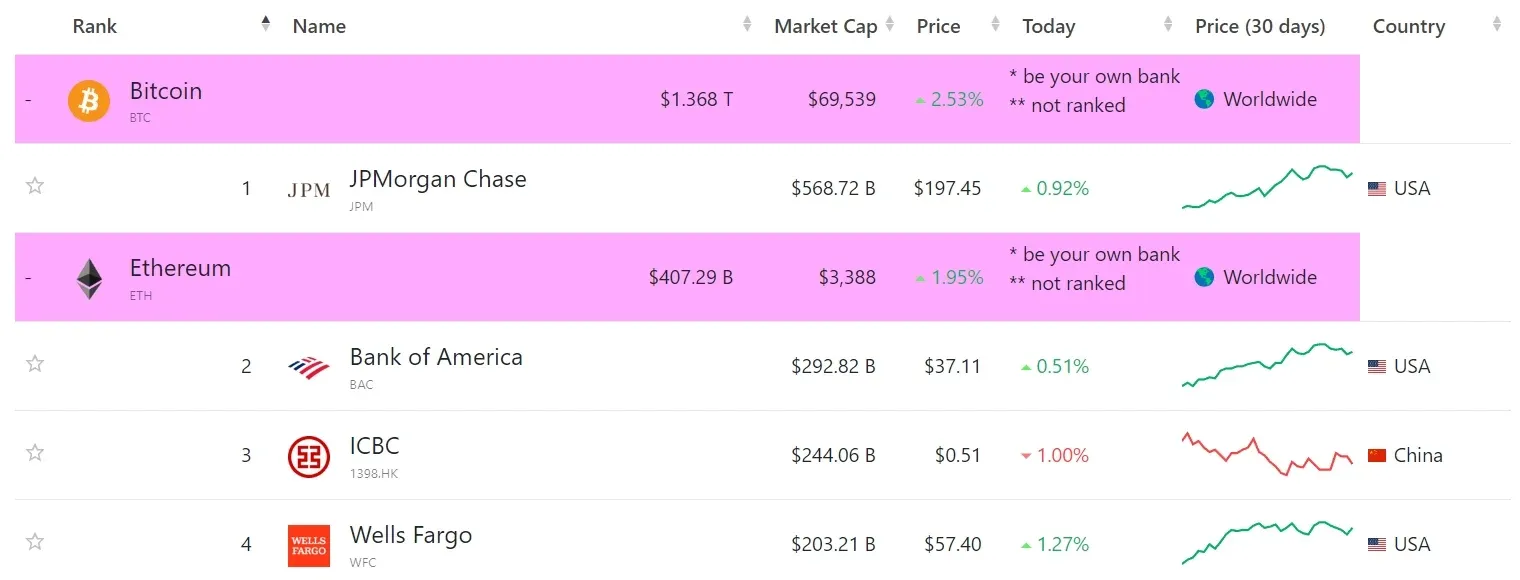Viewport: 1520px width, 580px height.
Task: Click the Name column header
Action: (319, 27)
